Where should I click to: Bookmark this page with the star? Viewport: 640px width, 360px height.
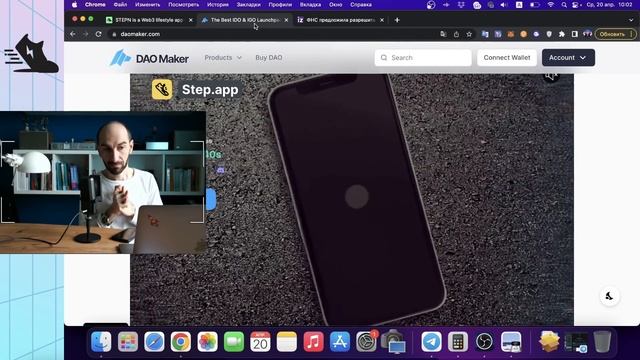(469, 34)
